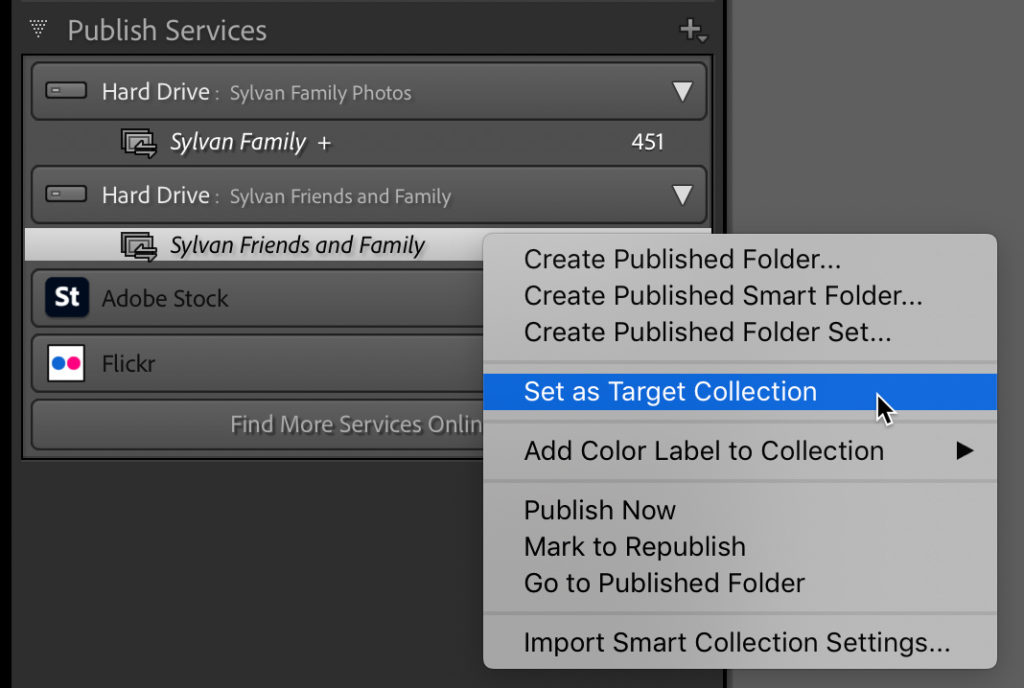Collapse the Sylvan Family Photos service disclosure triangle

[x=683, y=91]
